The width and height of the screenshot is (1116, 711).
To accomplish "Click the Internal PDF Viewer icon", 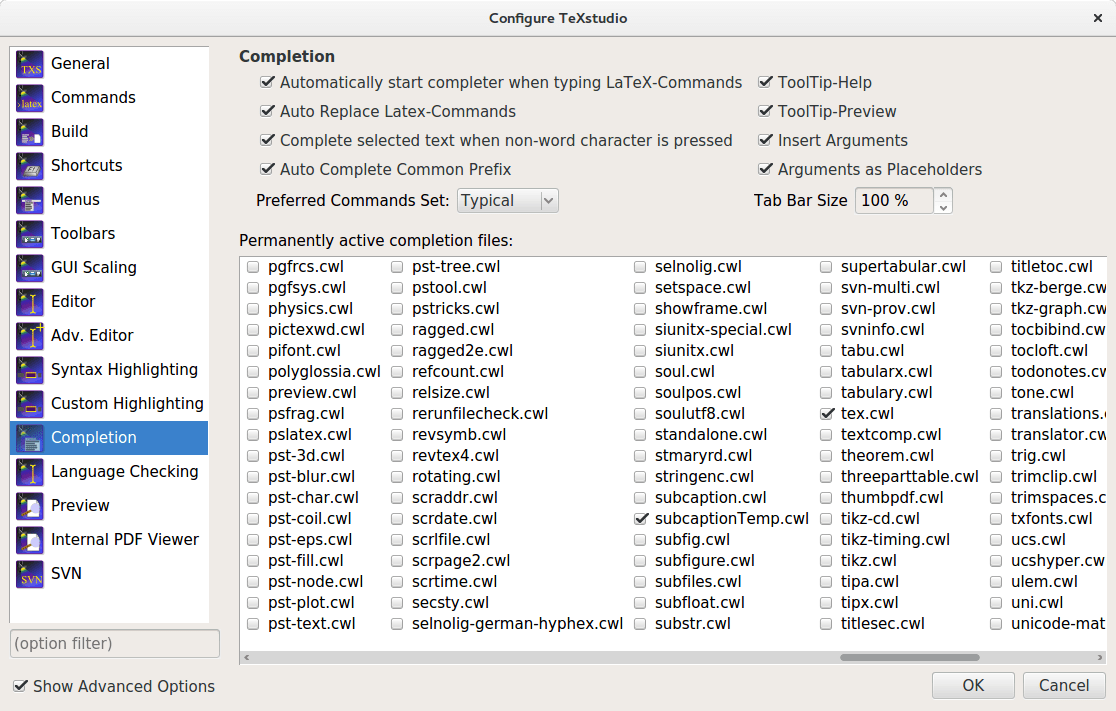I will [x=30, y=540].
